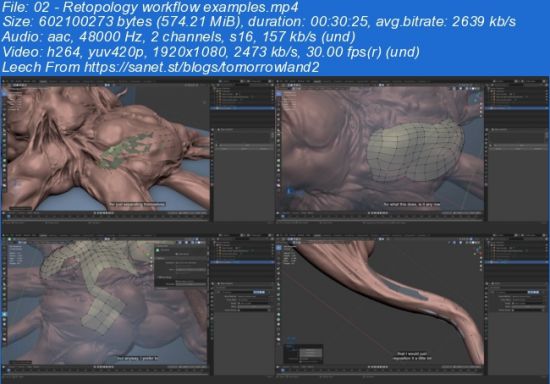Select the 'Video: h264, yuv420p, 1920x1080' info line
Viewport: 550px width, 384px height.
click(211, 52)
